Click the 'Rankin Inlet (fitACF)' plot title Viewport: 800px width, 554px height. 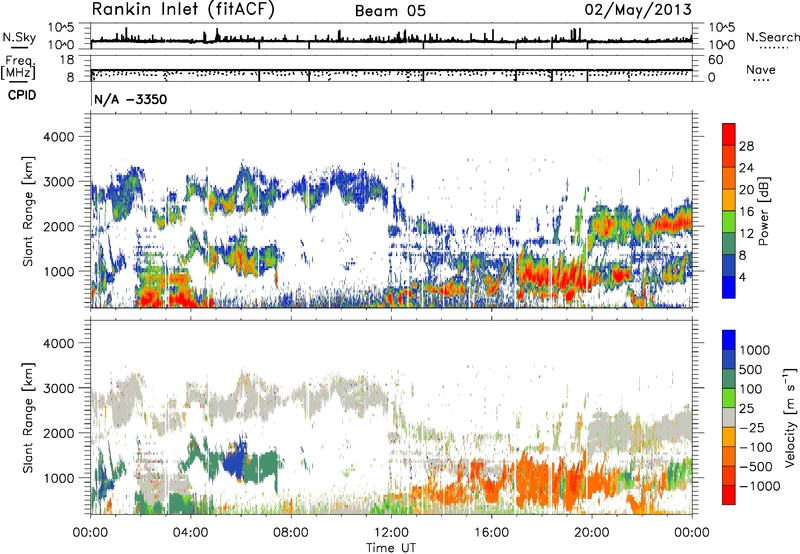(x=183, y=10)
